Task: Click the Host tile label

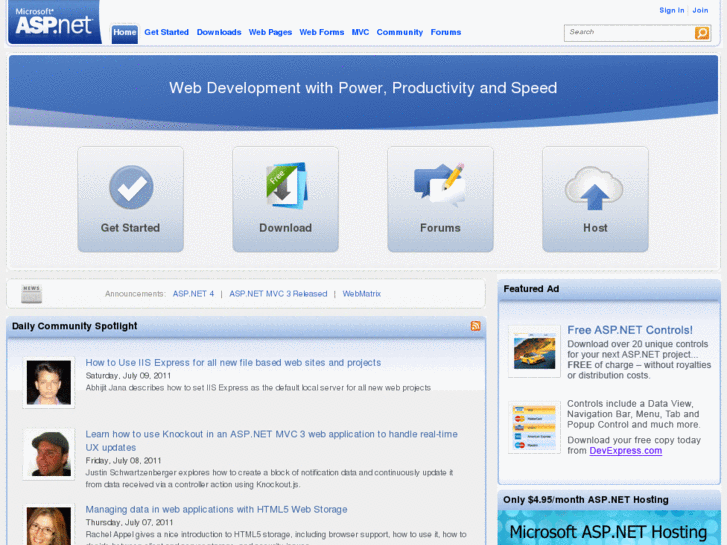Action: [x=595, y=228]
